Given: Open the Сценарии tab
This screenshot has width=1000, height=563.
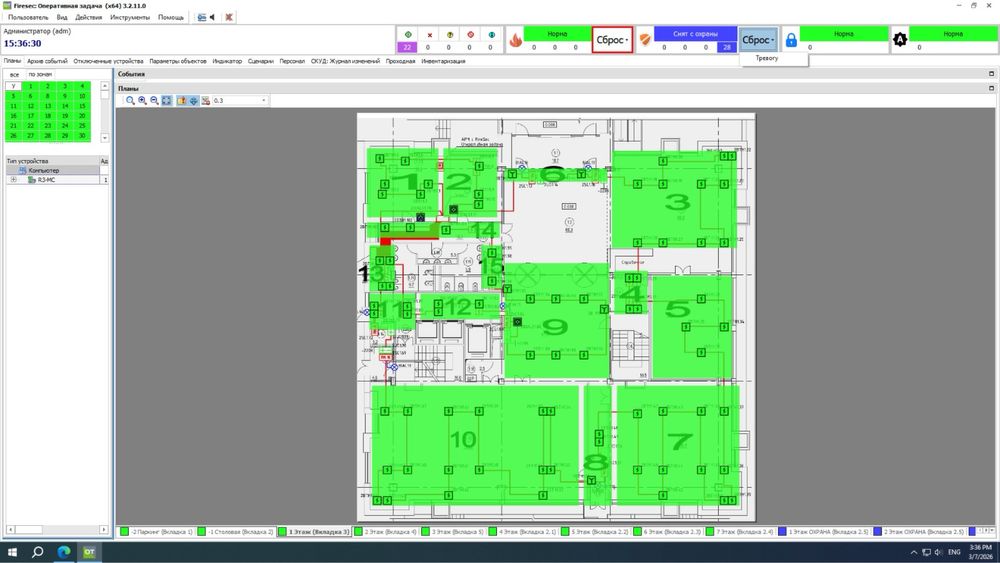Looking at the screenshot, I should pos(260,61).
